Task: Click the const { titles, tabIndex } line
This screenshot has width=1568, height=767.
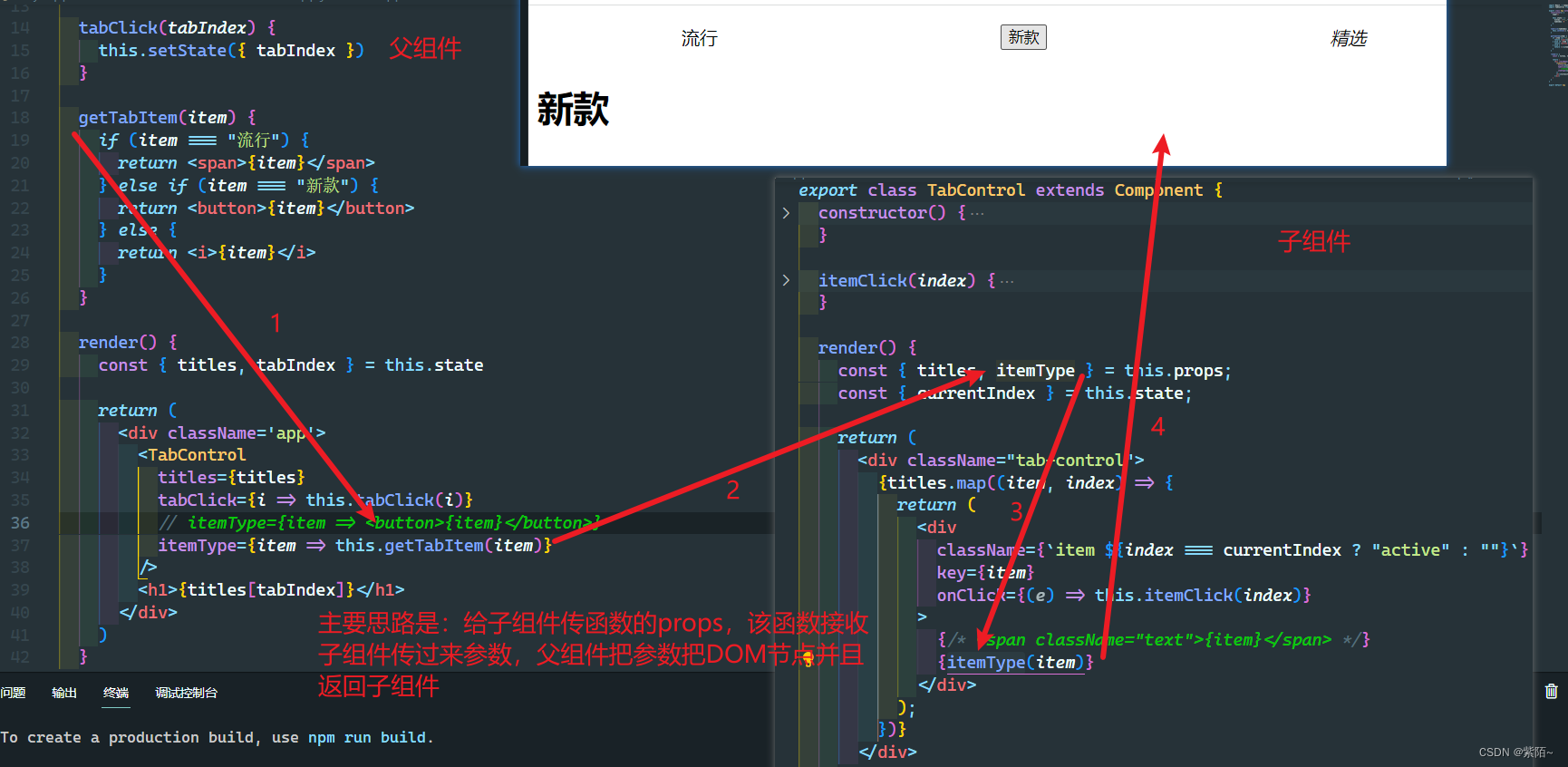Action: (291, 365)
